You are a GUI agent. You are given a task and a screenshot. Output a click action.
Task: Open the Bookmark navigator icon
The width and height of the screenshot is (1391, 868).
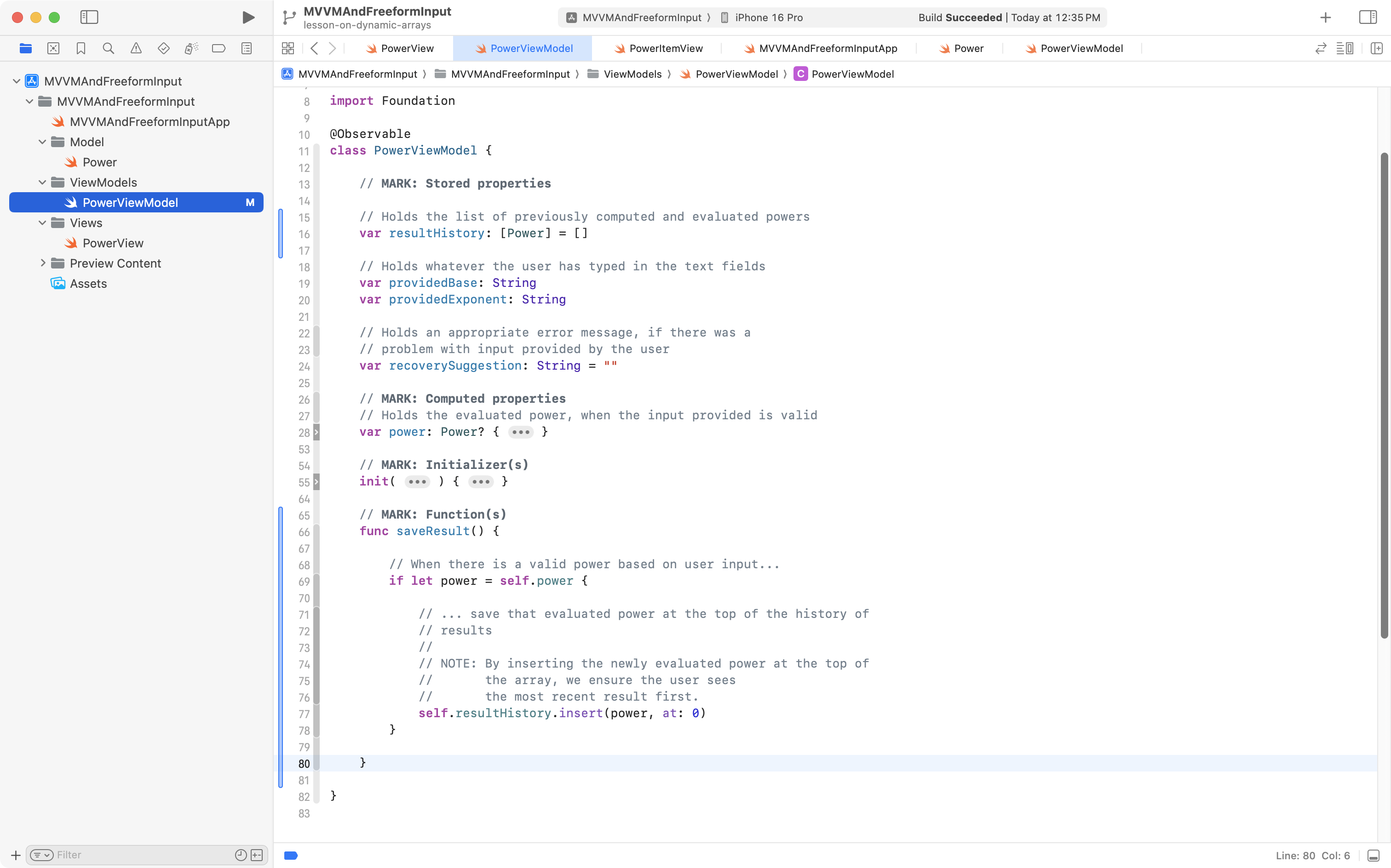pos(81,48)
